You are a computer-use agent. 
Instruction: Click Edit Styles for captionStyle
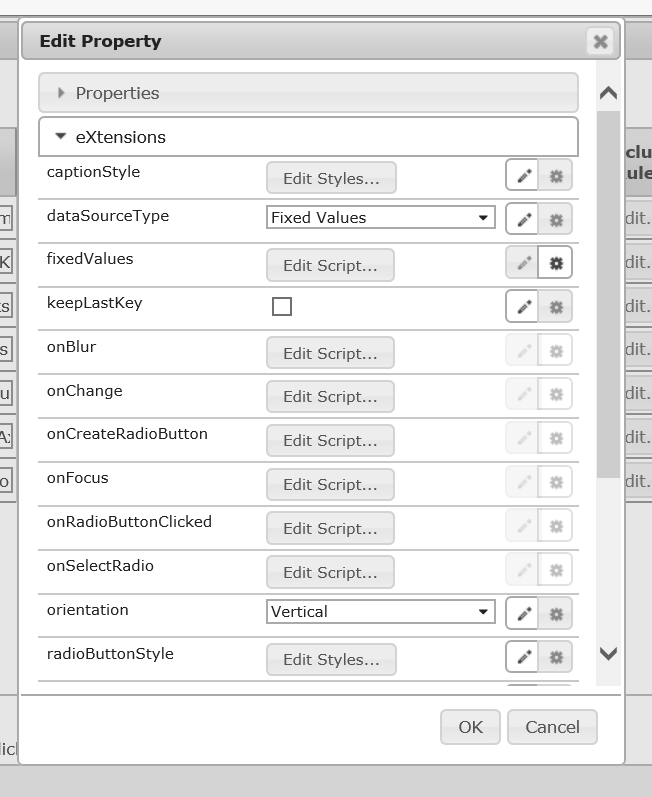point(331,179)
